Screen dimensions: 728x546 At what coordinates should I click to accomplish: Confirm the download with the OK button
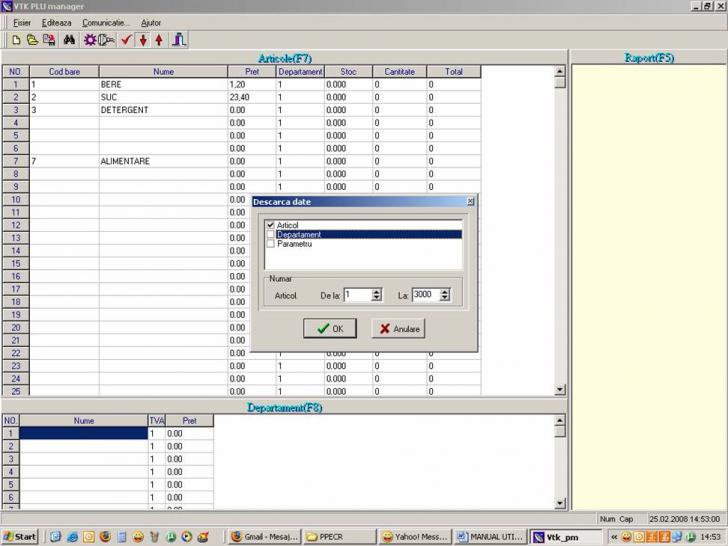point(330,329)
